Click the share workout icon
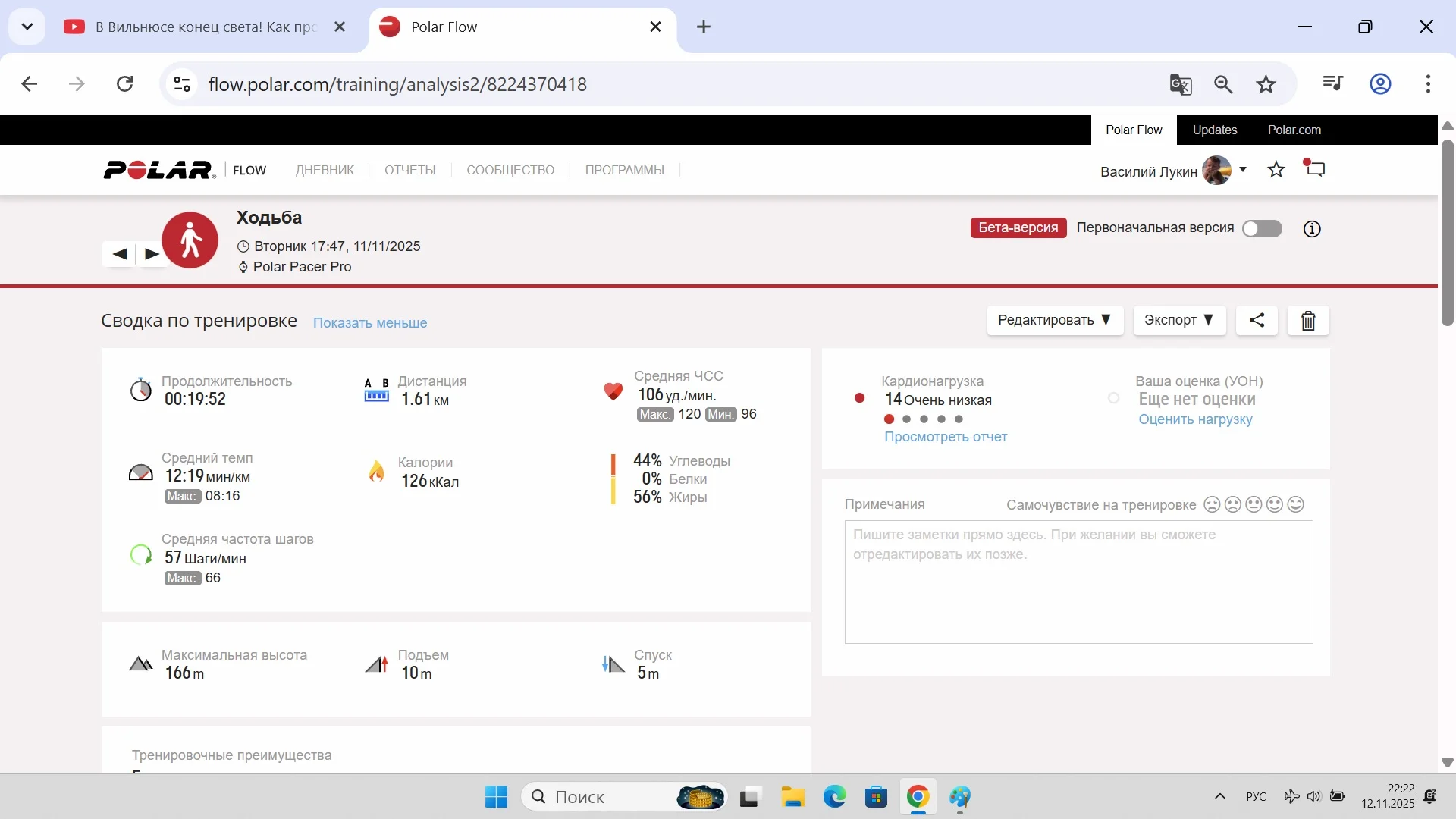 [1257, 320]
